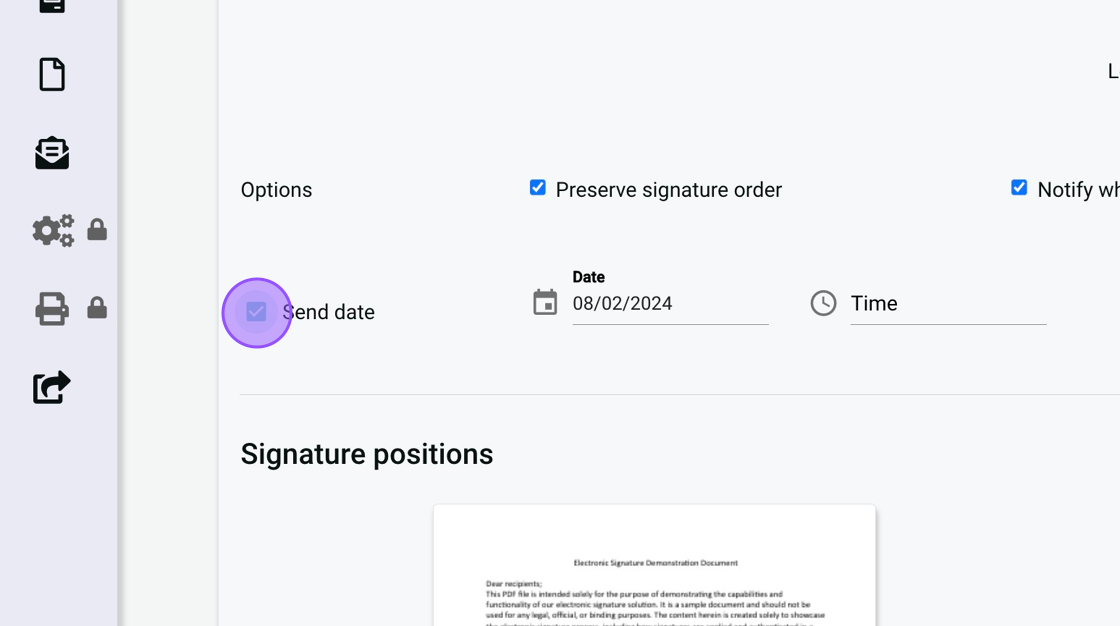Click the partially visible top sidebar icon
Viewport: 1120px width, 626px height.
tap(52, 5)
